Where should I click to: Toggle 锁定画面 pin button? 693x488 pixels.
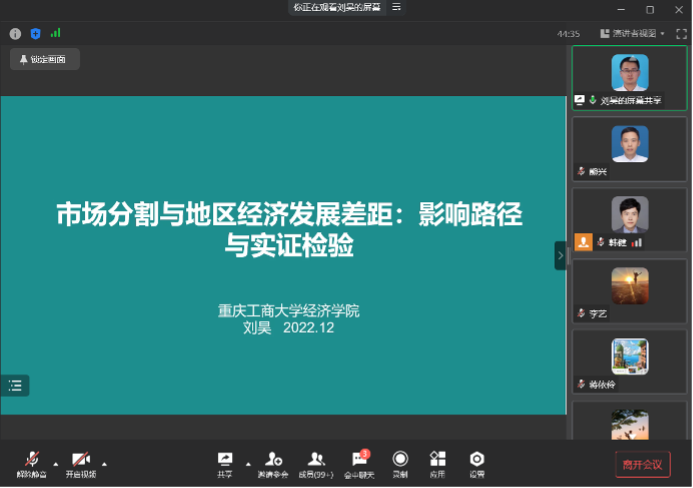[x=44, y=60]
